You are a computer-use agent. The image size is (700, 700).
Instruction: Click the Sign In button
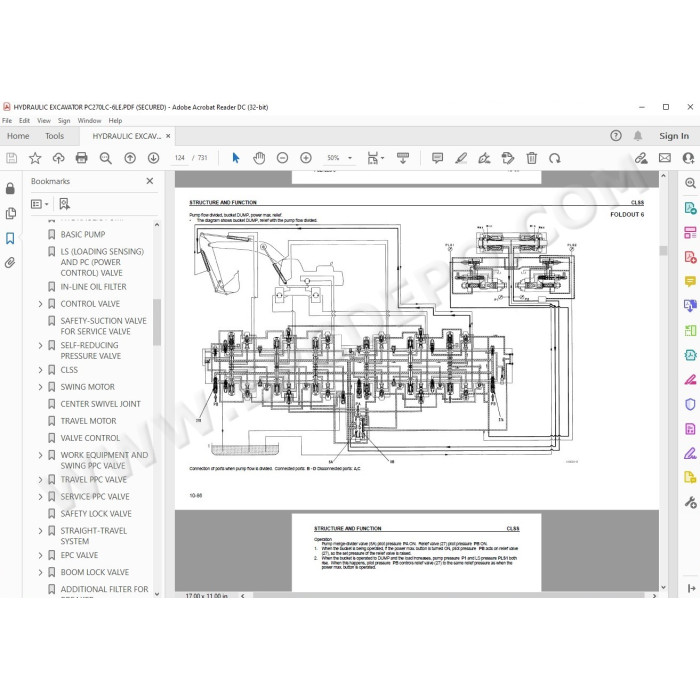pos(674,136)
